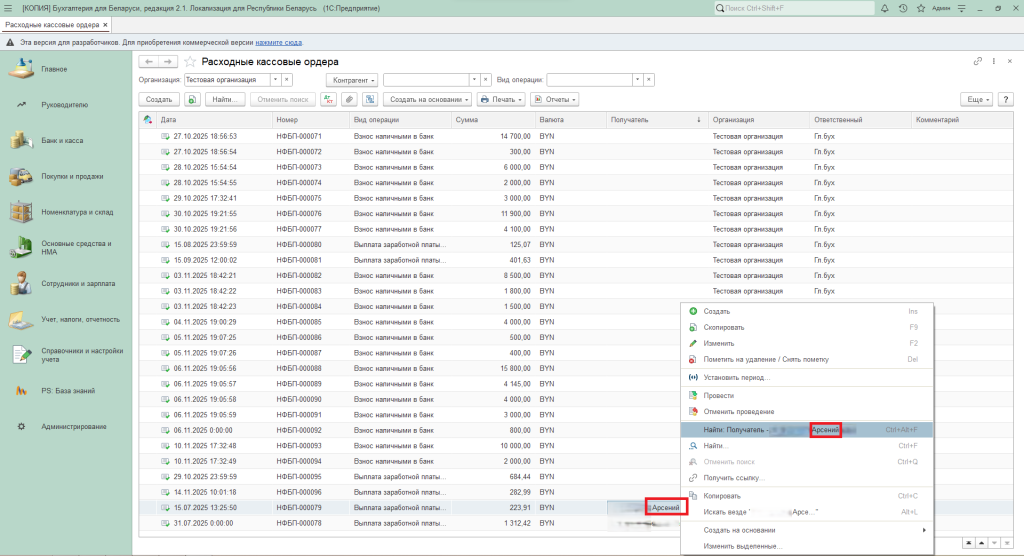Image resolution: width=1024 pixels, height=556 pixels.
Task: Click the green copy document icon
Action: [x=192, y=99]
